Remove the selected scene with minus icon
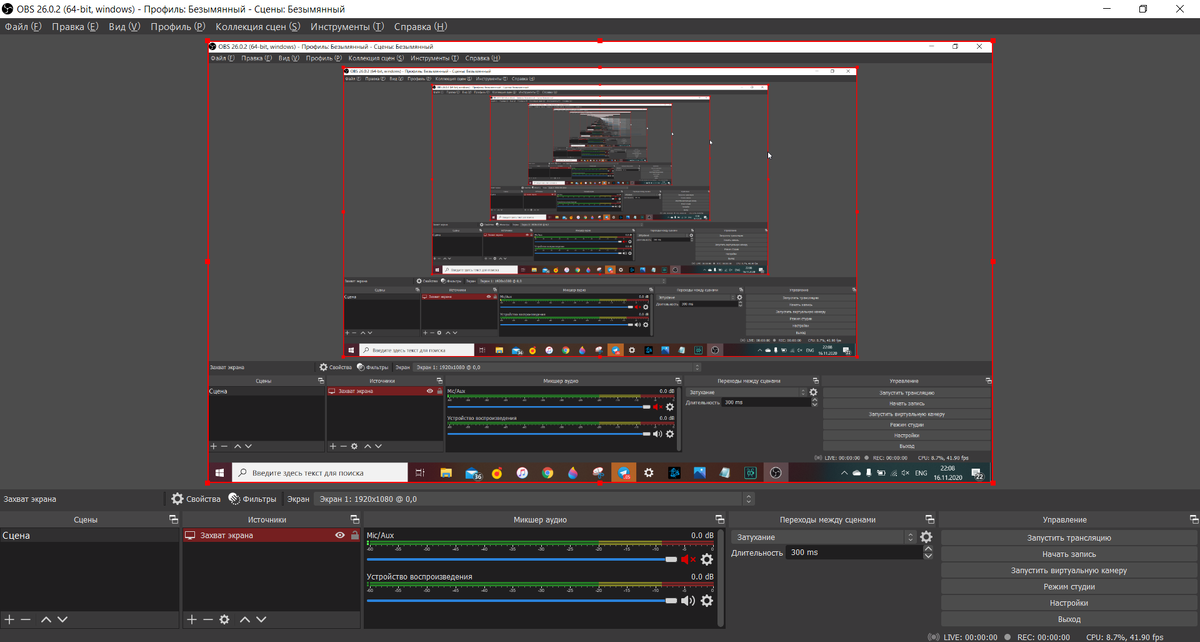This screenshot has height=642, width=1200. (26, 620)
